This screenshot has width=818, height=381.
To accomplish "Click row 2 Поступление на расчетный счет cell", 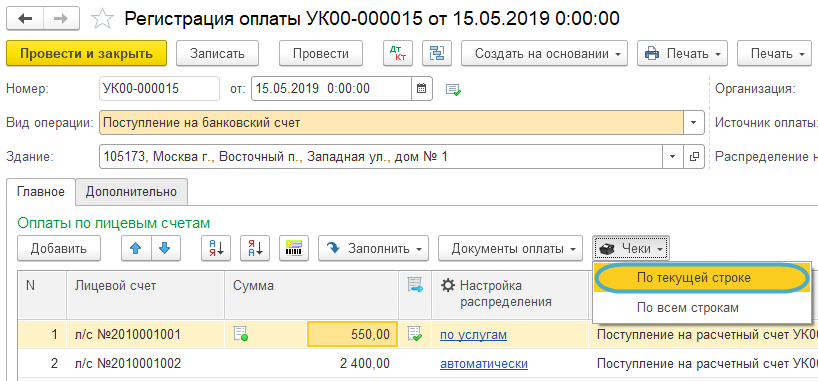I will pyautogui.click(x=704, y=363).
